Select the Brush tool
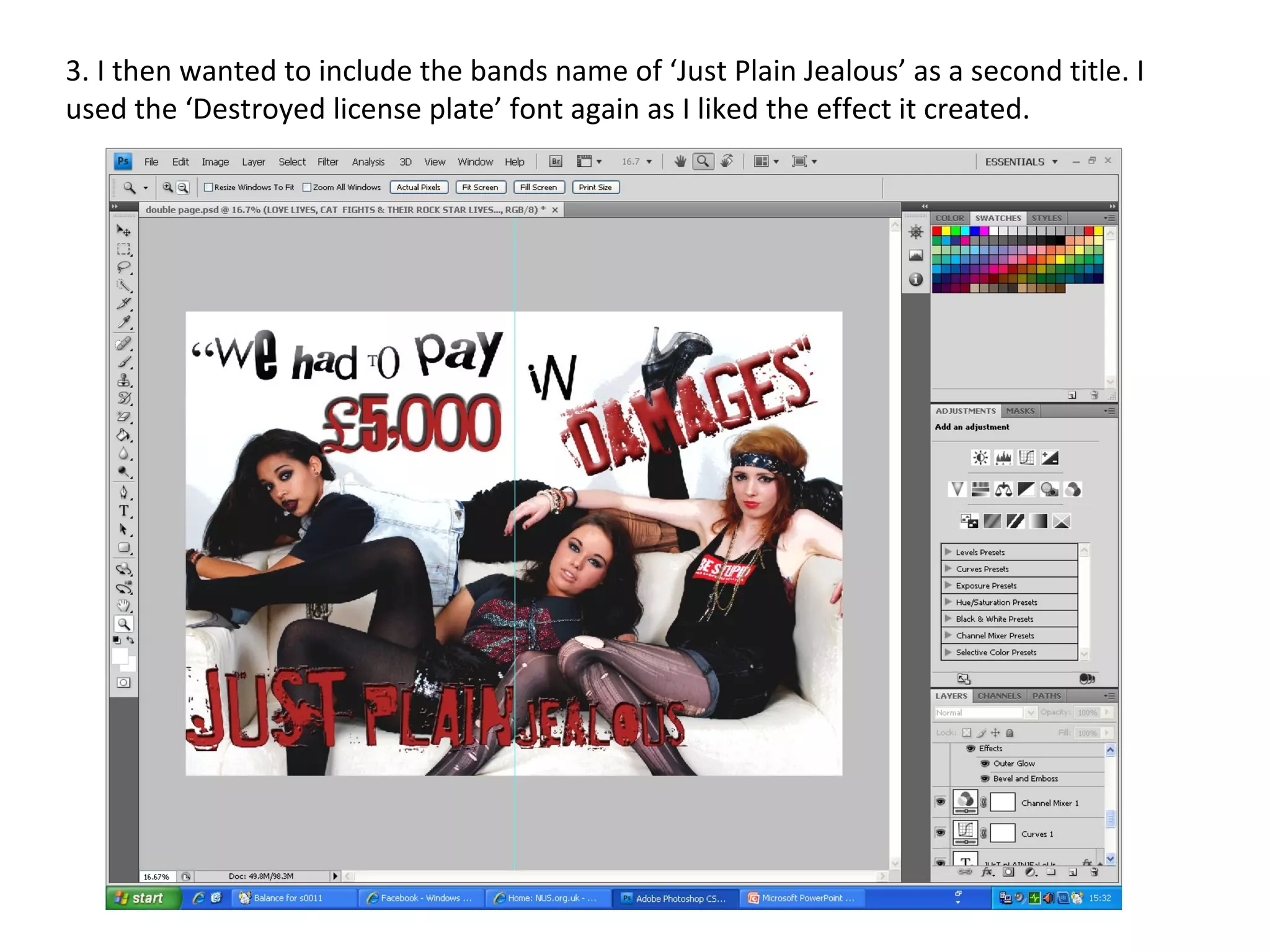Screen dimensions: 1270x952 (123, 361)
